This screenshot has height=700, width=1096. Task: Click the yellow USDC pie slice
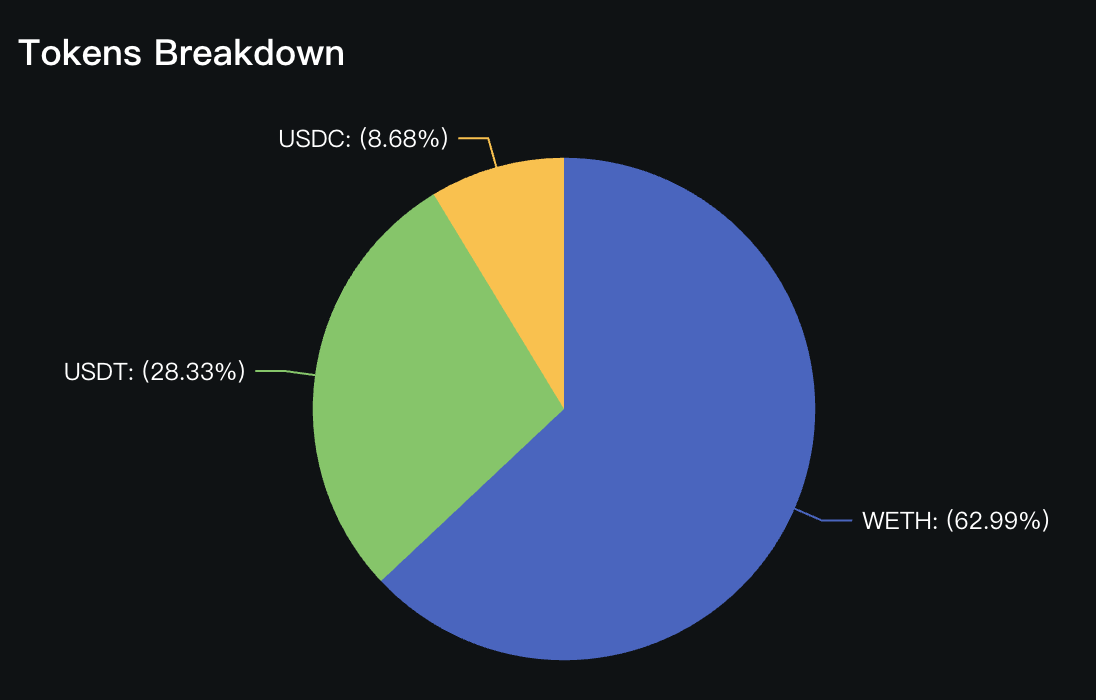point(520,230)
